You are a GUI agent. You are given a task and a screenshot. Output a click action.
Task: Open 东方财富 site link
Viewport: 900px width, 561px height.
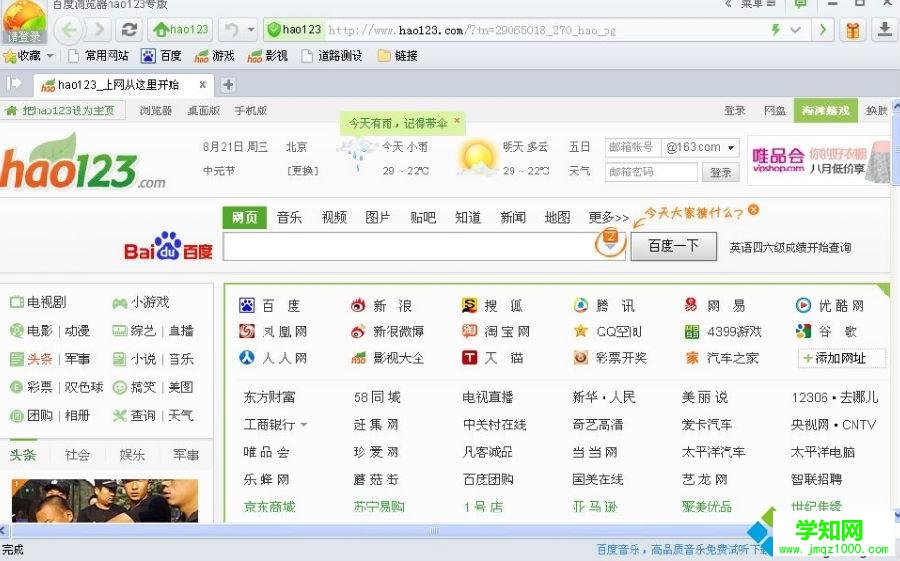click(x=269, y=397)
